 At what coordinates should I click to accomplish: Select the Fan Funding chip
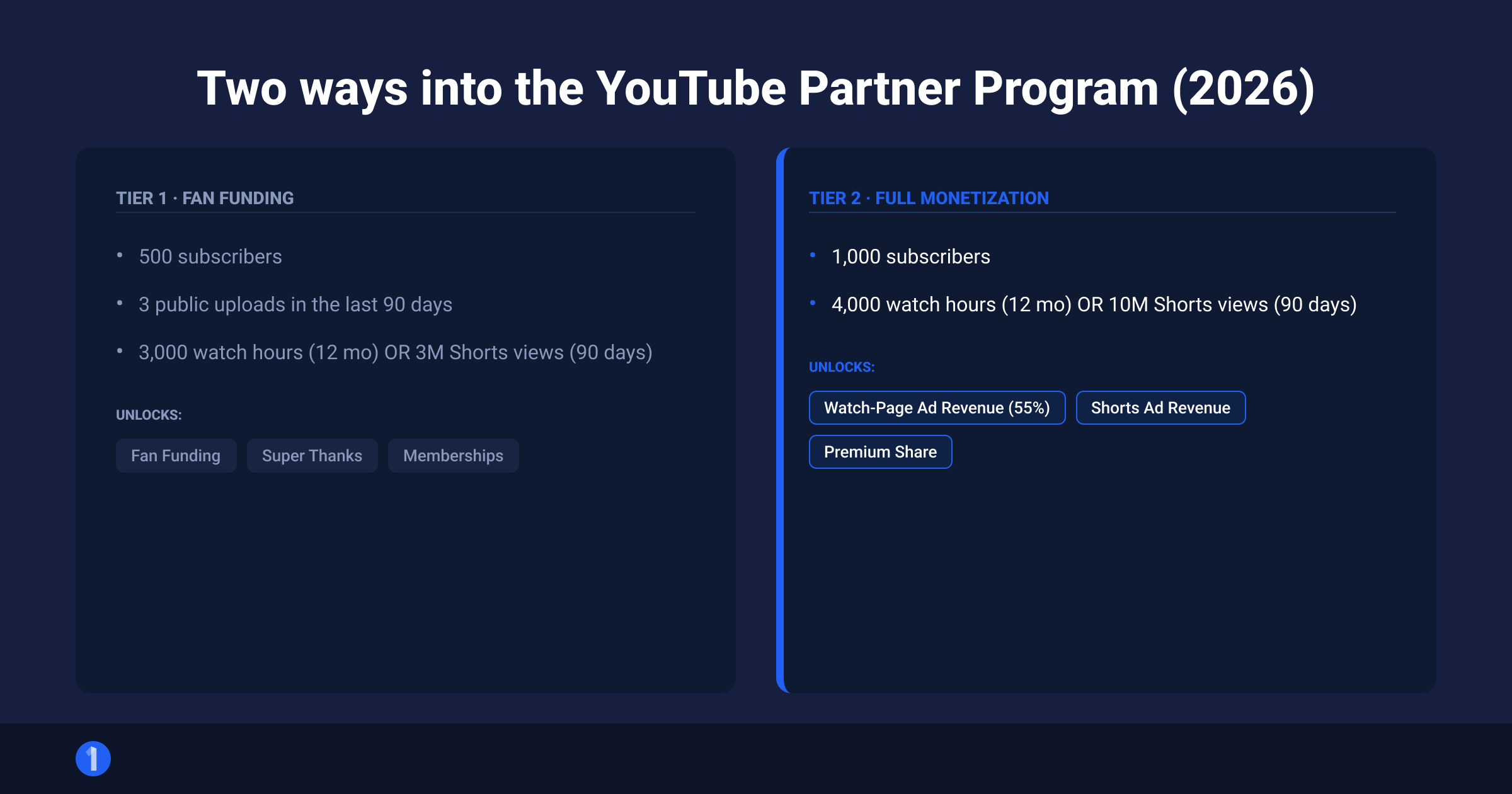pos(176,456)
